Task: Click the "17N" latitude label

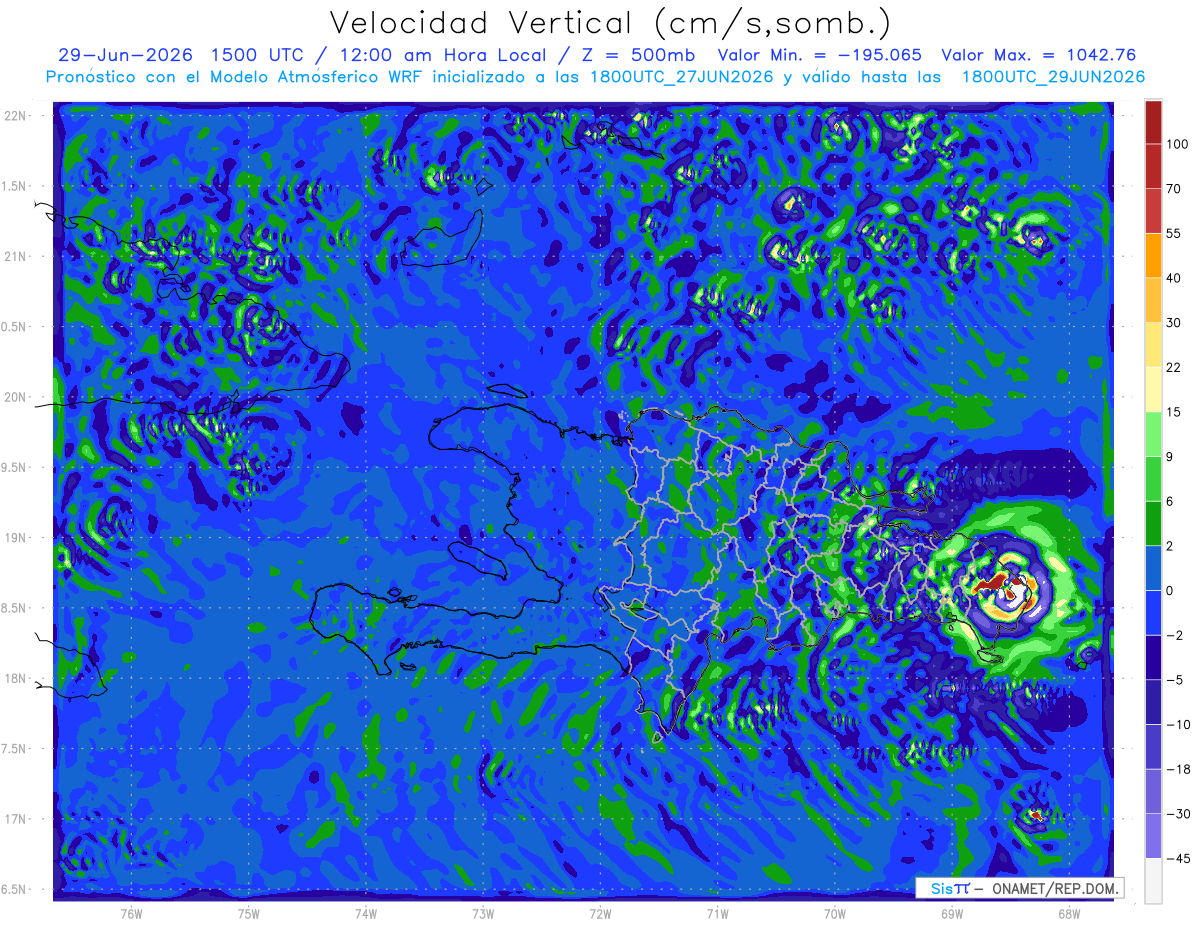Action: [16, 819]
